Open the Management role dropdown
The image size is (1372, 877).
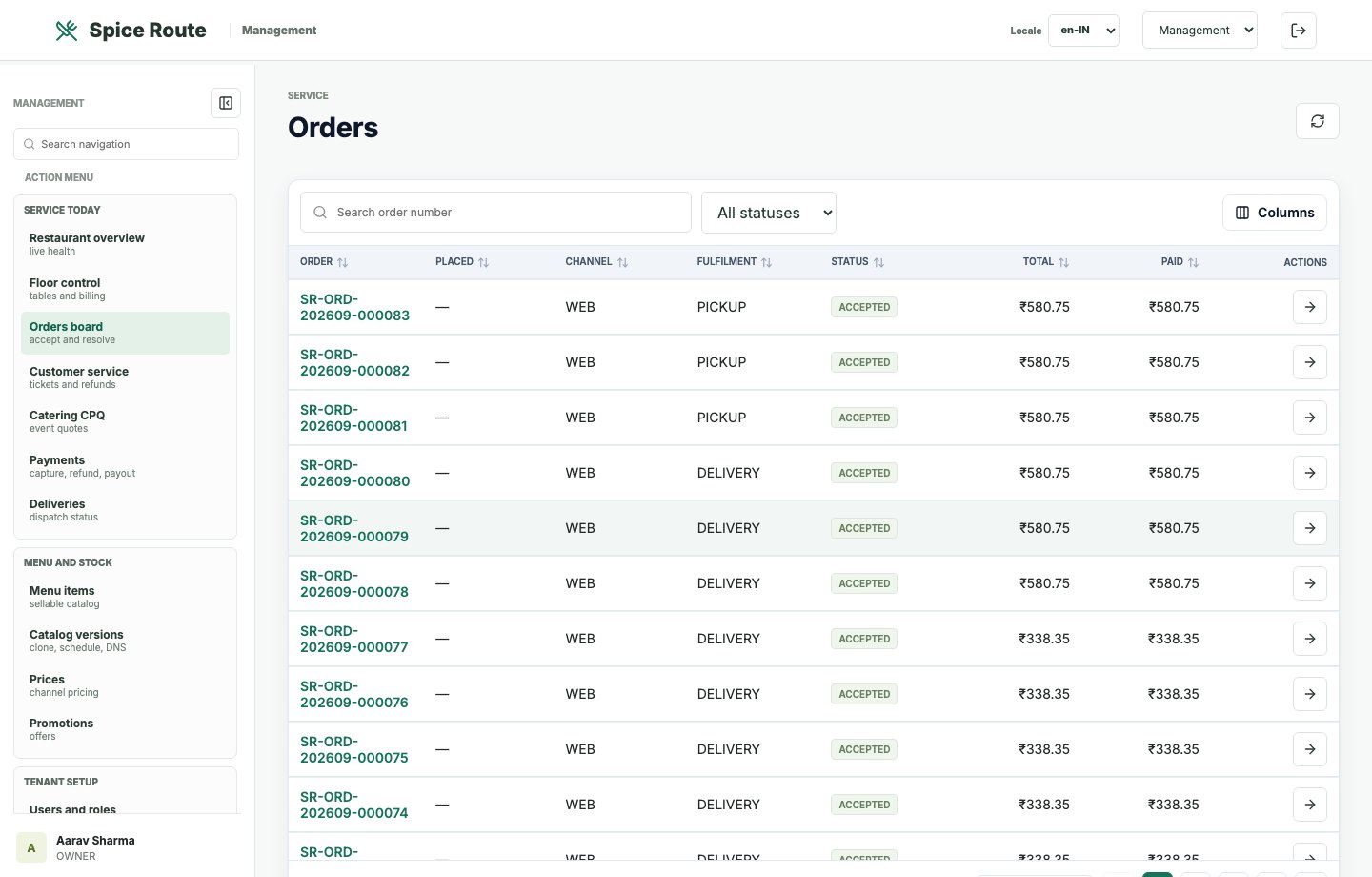[x=1200, y=31]
